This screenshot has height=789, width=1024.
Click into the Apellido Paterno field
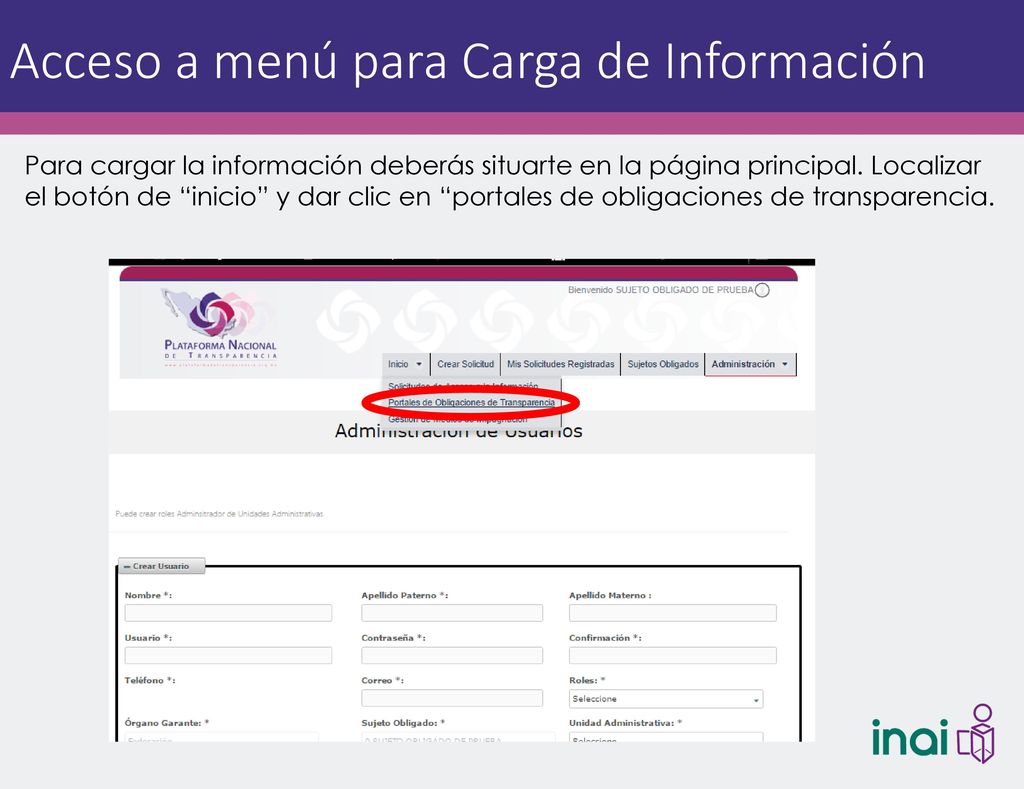coord(452,613)
